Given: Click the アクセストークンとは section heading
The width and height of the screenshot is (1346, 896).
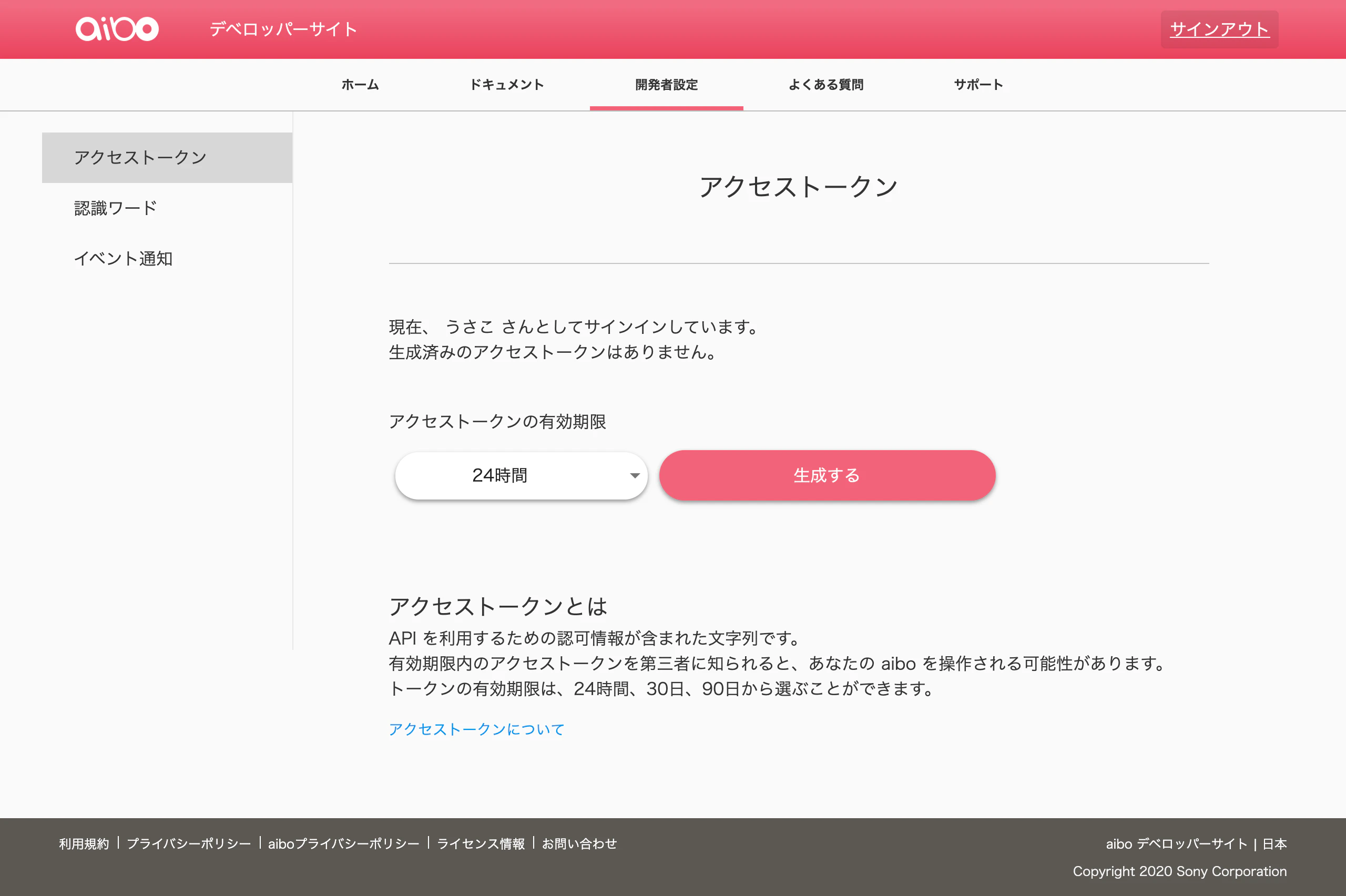Looking at the screenshot, I should [497, 606].
